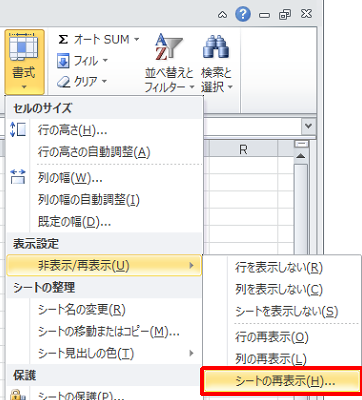The image size is (362, 400).
Task: Click the workbook minimize icon
Action: click(x=264, y=15)
